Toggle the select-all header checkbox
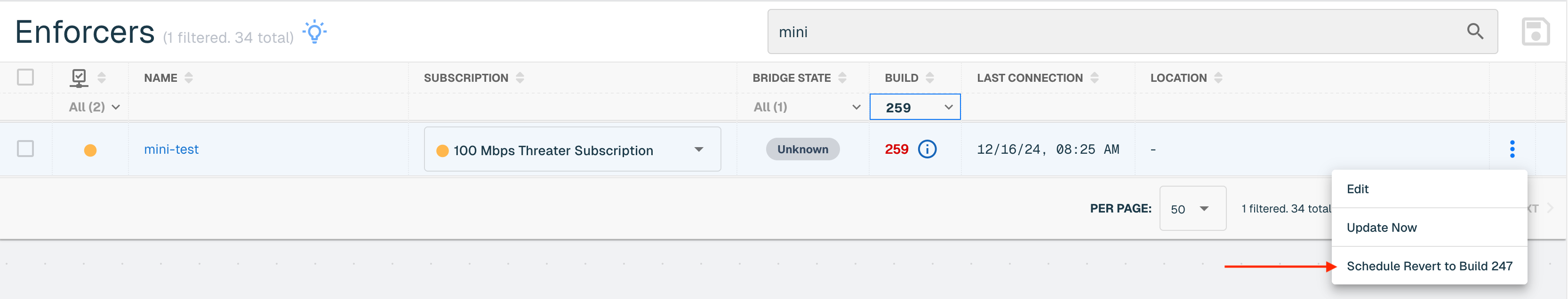Screen dimensions: 1568x299 pyautogui.click(x=25, y=77)
